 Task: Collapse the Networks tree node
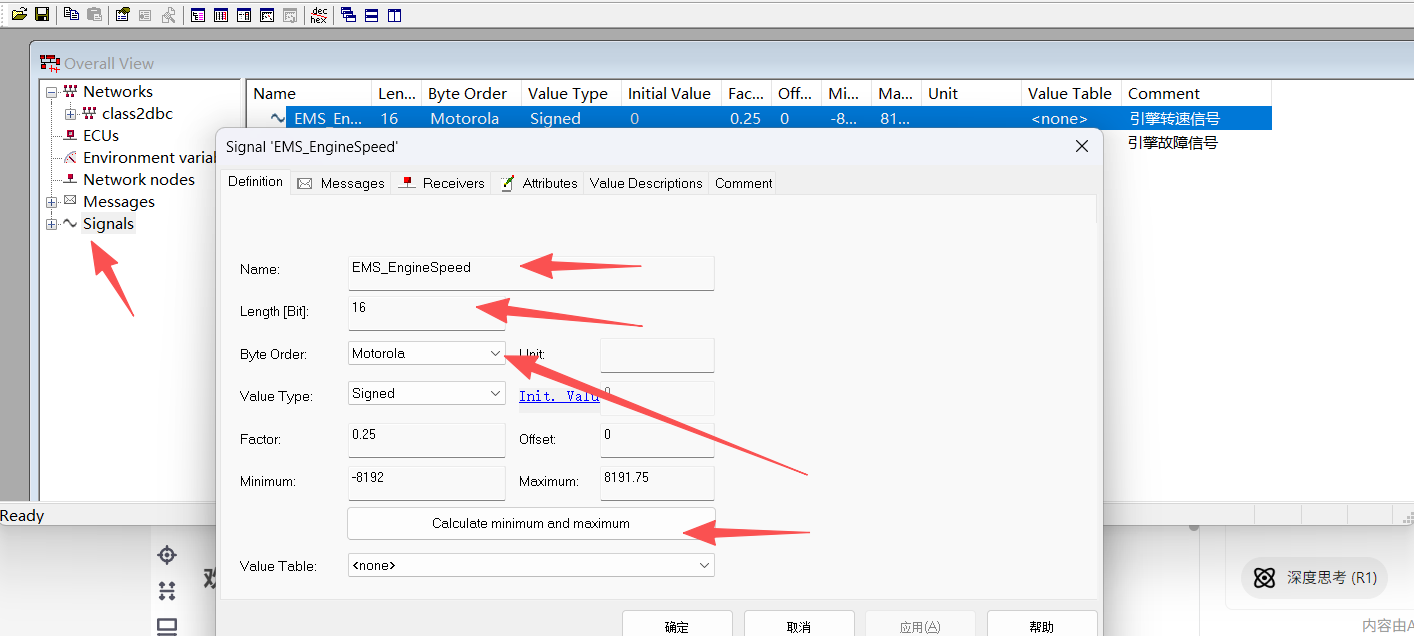click(x=52, y=92)
